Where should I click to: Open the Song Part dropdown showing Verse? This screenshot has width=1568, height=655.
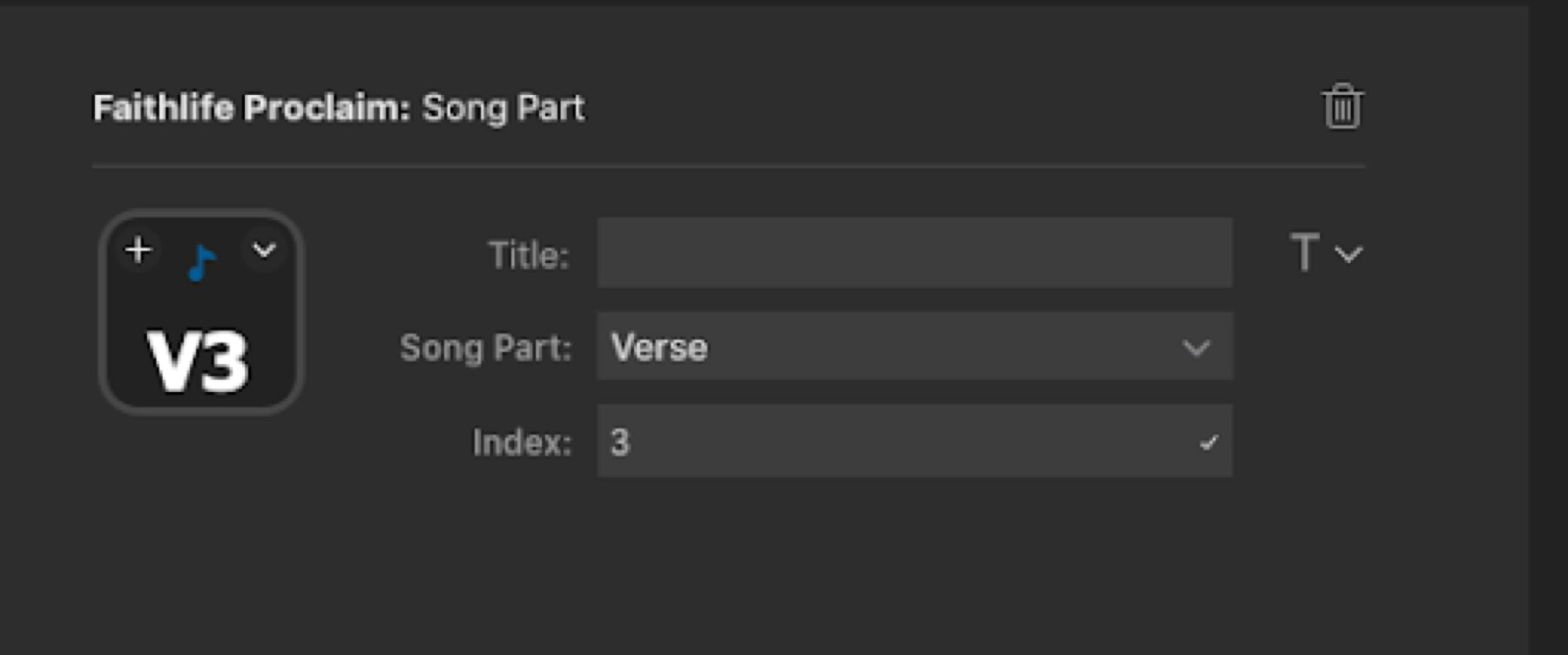[x=915, y=347]
